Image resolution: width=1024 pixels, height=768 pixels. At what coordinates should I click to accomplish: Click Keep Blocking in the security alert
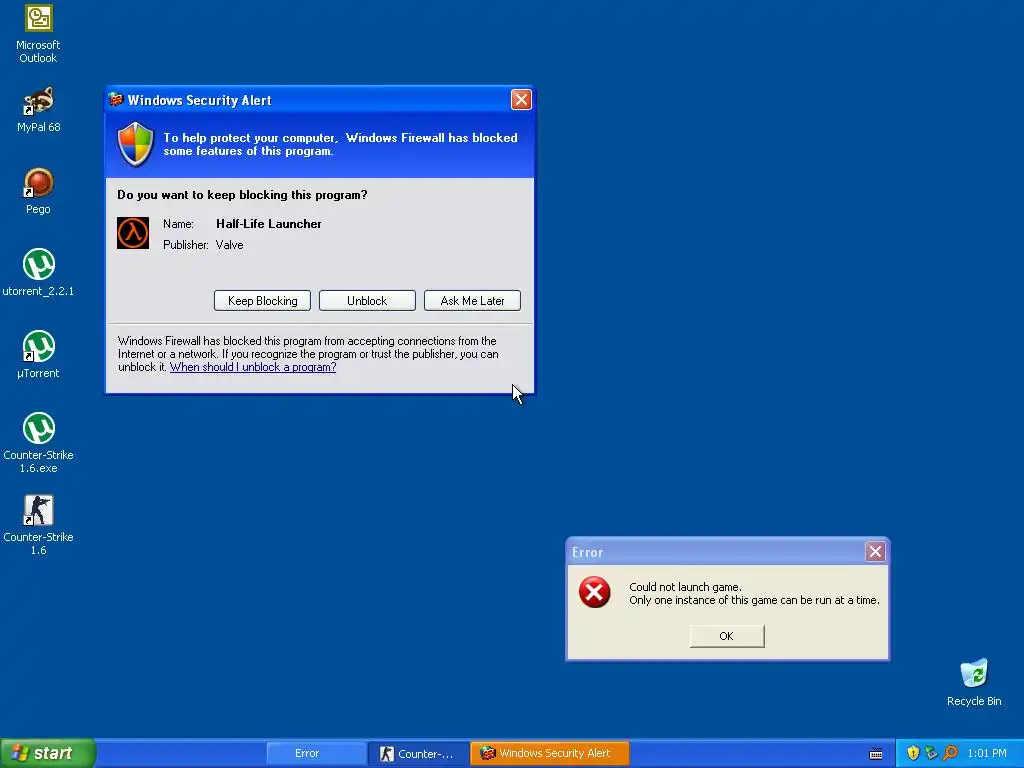(x=263, y=300)
